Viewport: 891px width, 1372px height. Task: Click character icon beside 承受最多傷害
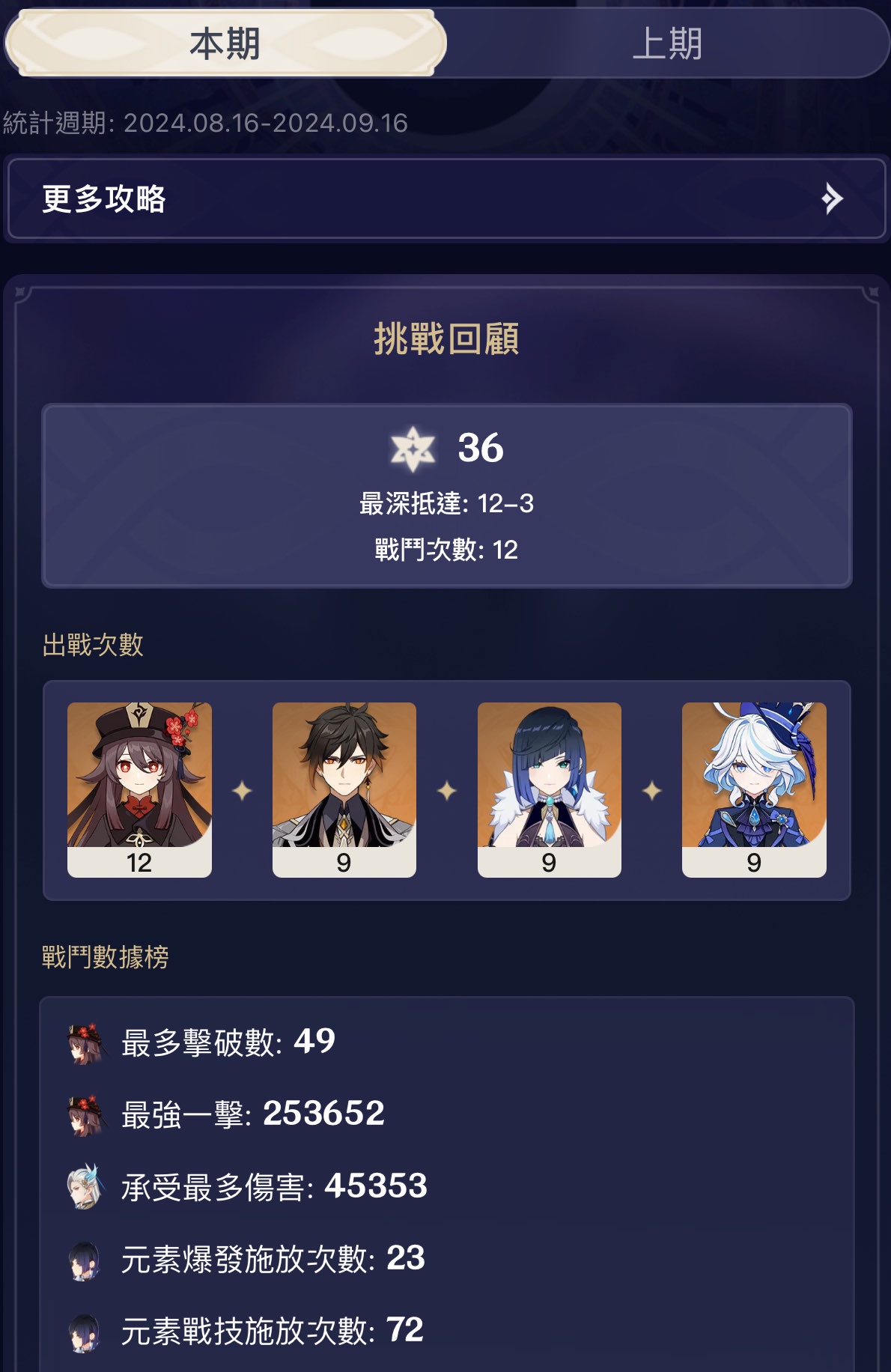pos(85,1187)
